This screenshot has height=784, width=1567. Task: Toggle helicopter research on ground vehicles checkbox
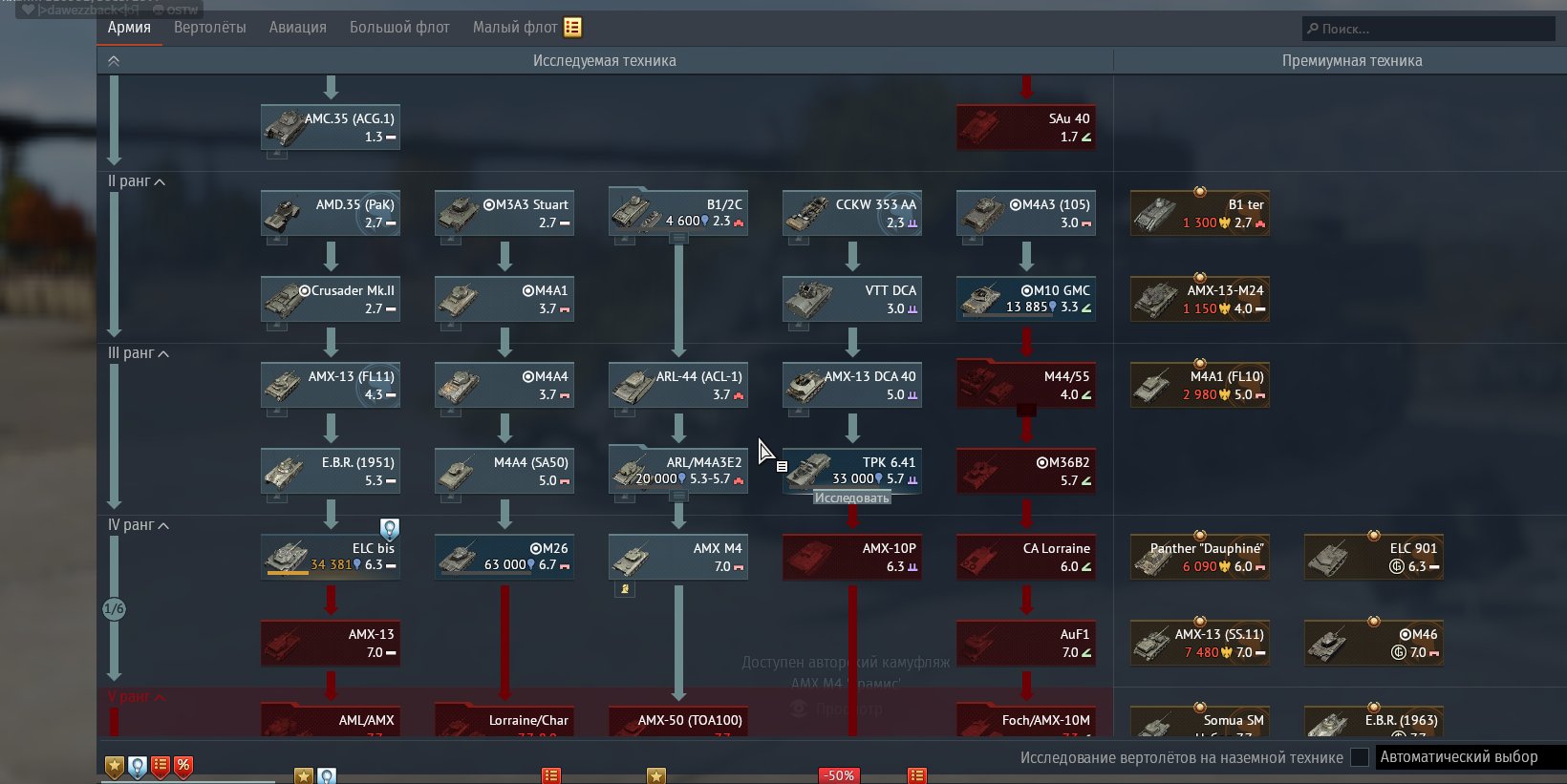pyautogui.click(x=1359, y=757)
